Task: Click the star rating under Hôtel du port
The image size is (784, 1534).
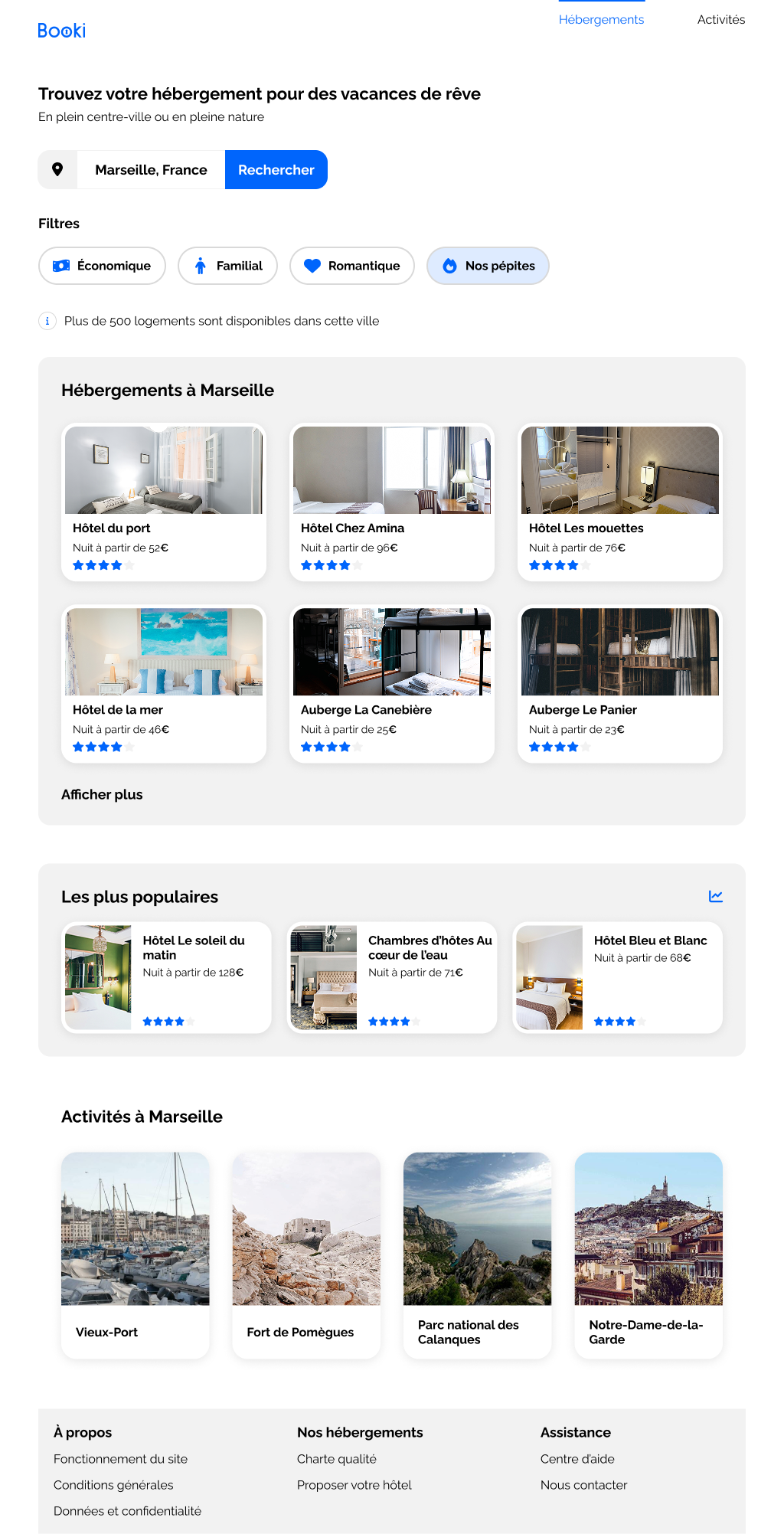Action: tap(103, 565)
